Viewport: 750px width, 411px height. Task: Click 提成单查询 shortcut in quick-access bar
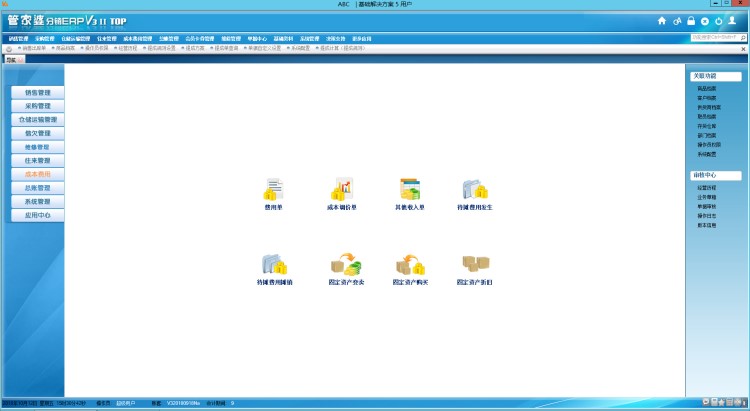[226, 48]
